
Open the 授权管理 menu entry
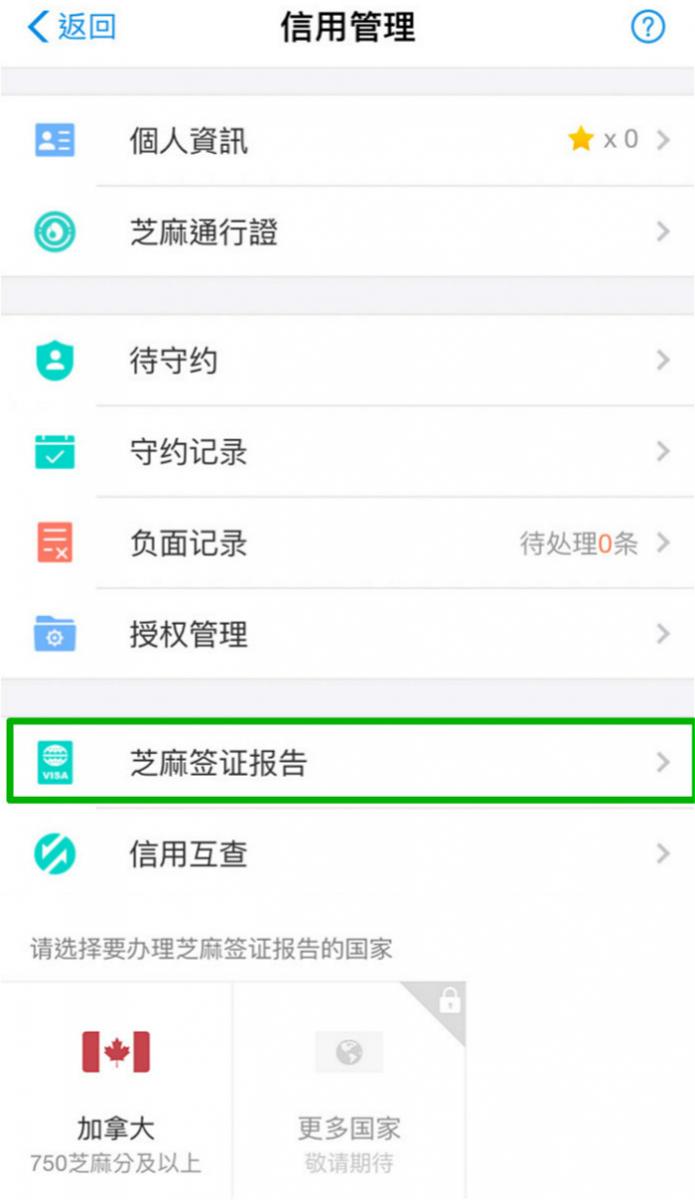tap(347, 634)
